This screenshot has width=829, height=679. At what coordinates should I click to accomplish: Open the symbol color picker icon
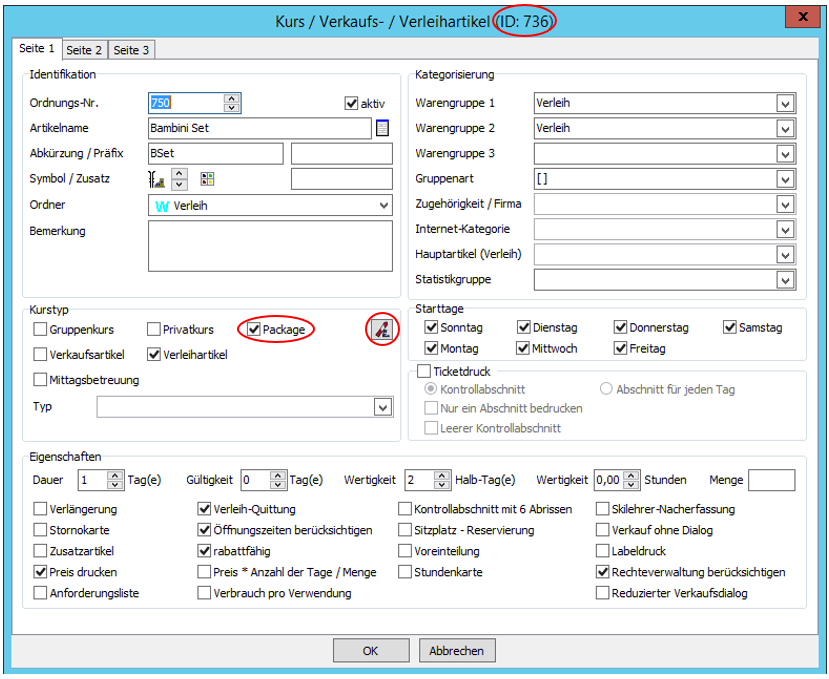207,179
